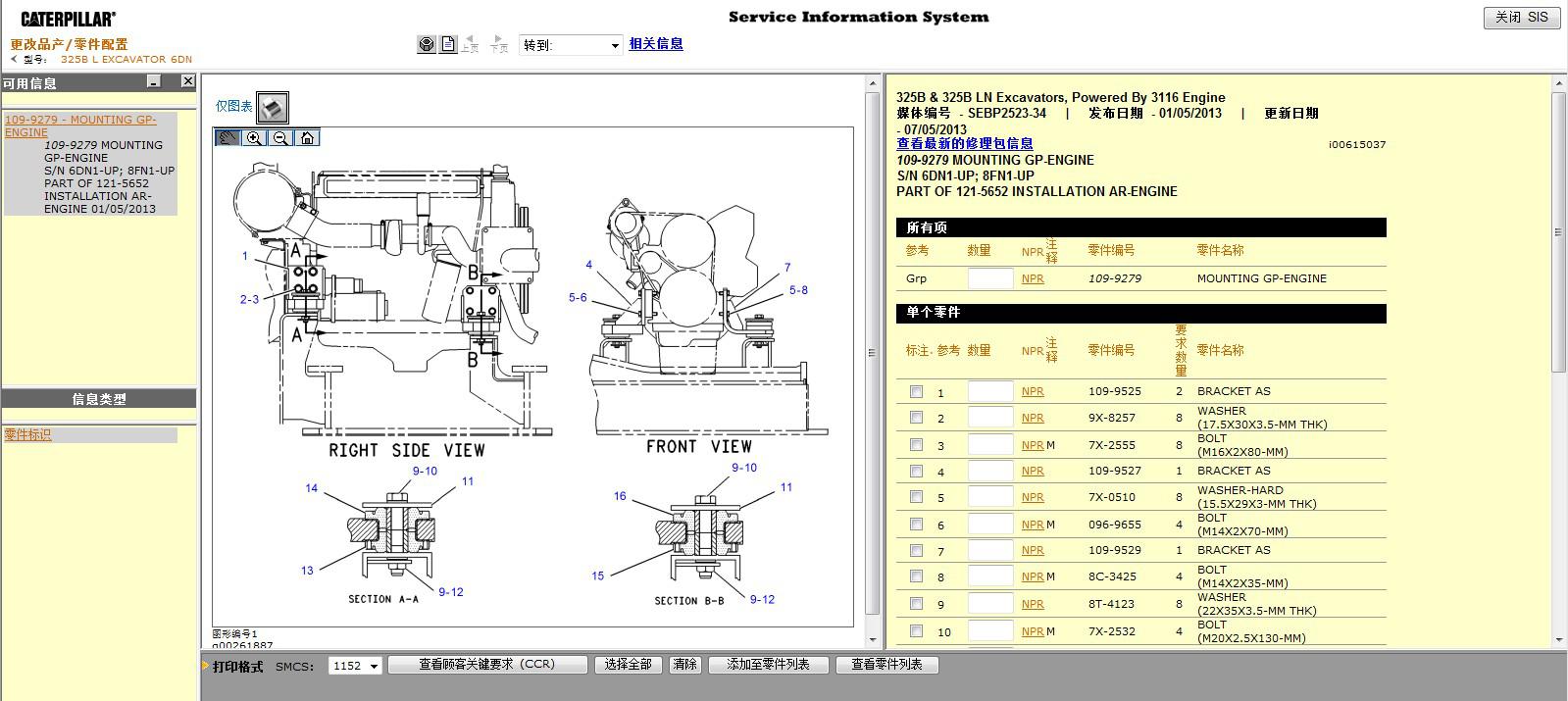Click callout 14 in Section A-A
The width and height of the screenshot is (1568, 701).
(x=311, y=488)
